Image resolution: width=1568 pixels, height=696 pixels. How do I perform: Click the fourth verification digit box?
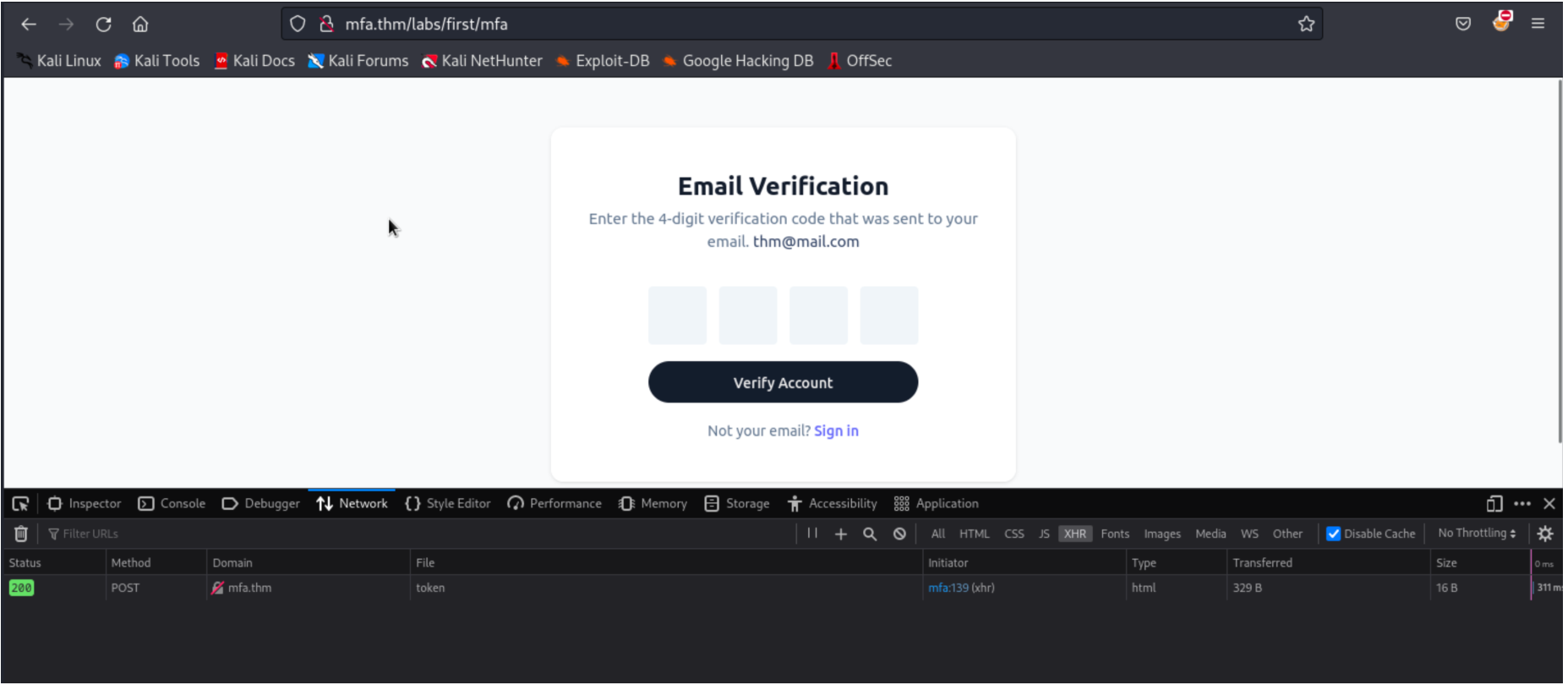tap(889, 316)
